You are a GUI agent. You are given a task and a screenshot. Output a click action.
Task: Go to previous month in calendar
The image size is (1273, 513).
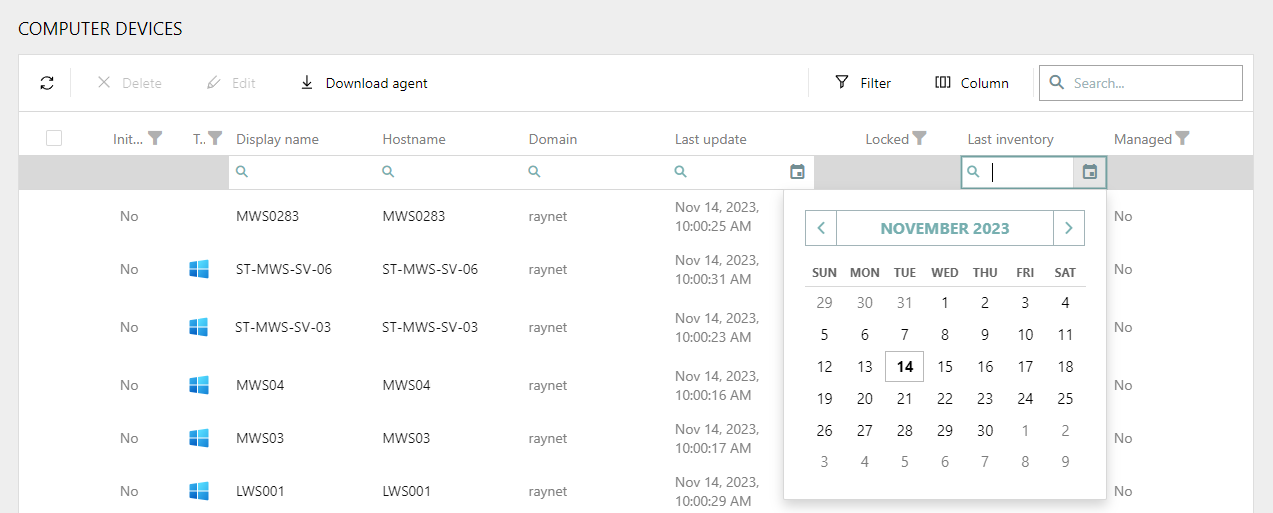point(821,228)
